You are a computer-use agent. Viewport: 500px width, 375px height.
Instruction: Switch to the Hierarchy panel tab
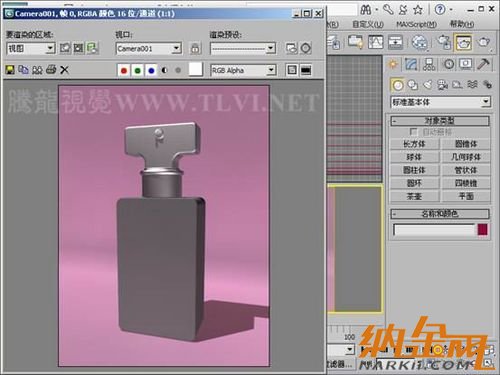(x=429, y=64)
